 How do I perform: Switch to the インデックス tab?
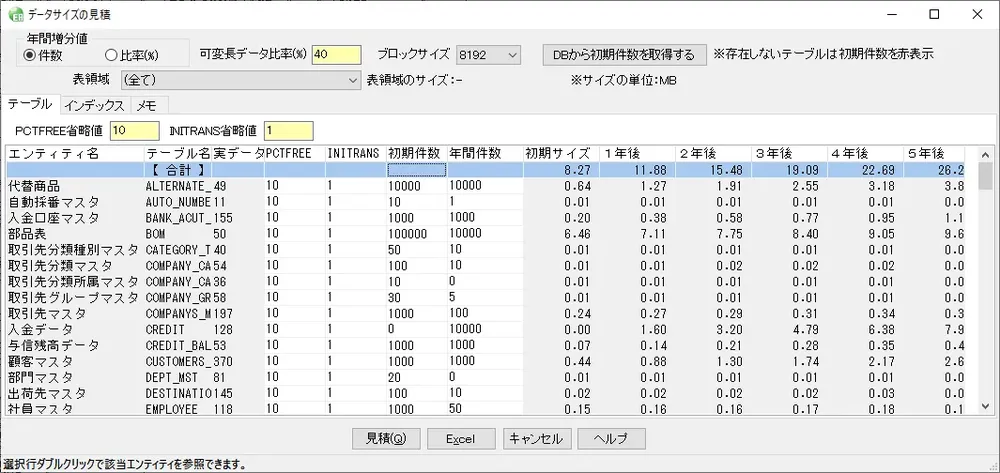pos(94,105)
